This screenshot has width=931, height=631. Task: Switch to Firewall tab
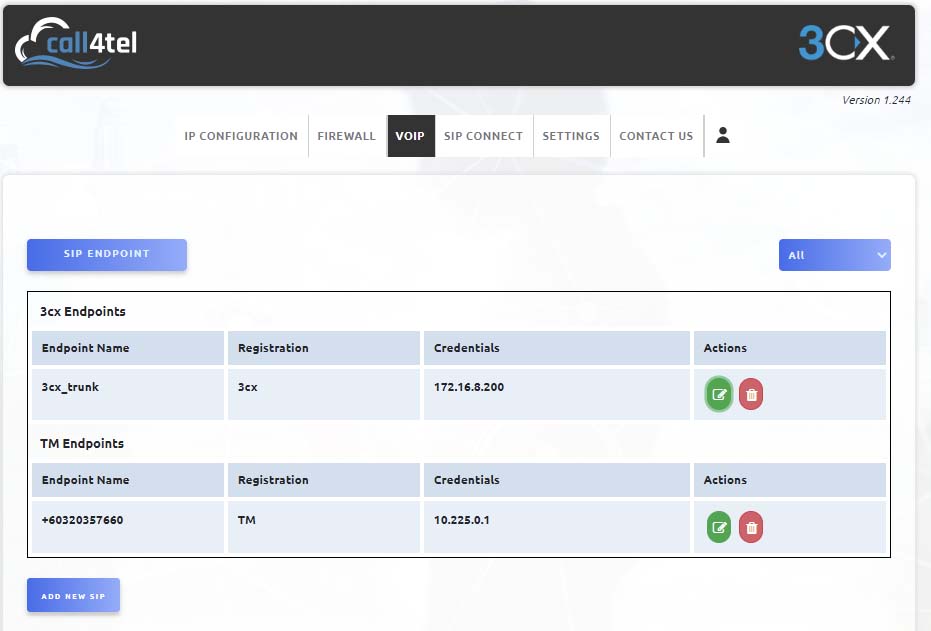pyautogui.click(x=347, y=136)
